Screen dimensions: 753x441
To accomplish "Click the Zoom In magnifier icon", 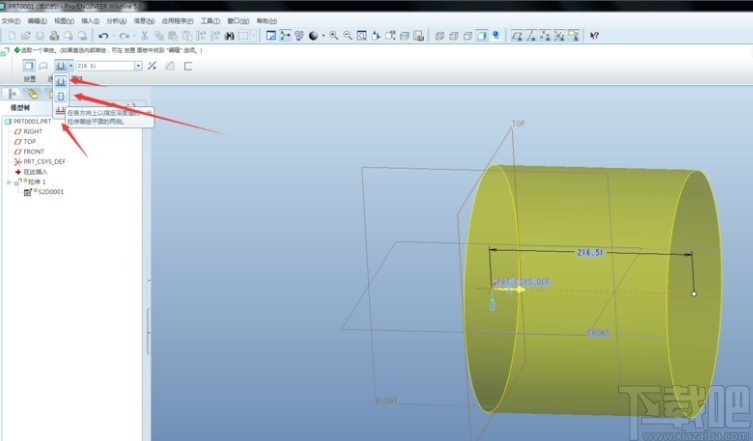I will tap(335, 36).
